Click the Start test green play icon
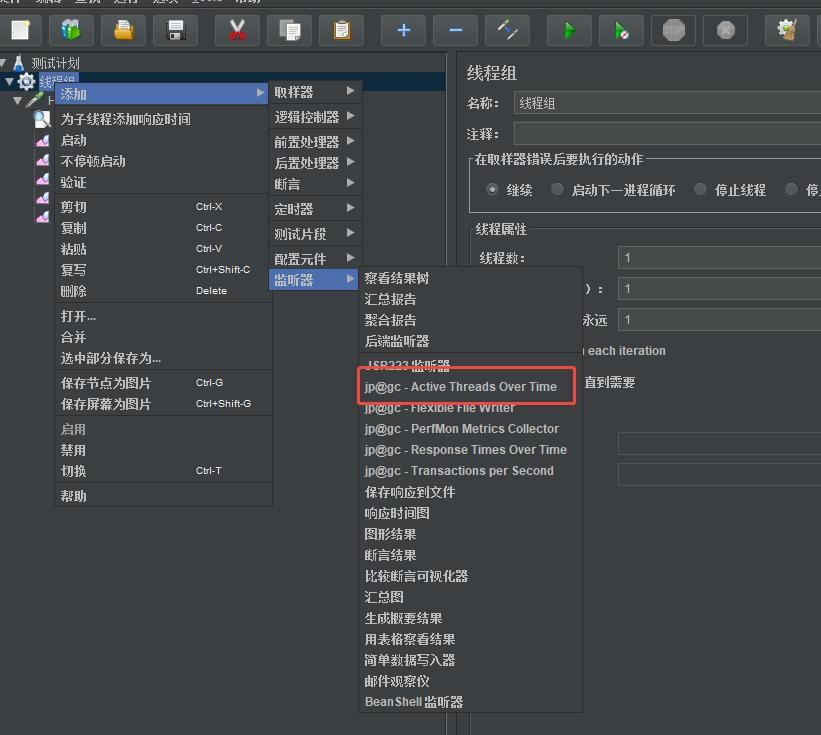Screen dimensions: 821x735 click(568, 30)
